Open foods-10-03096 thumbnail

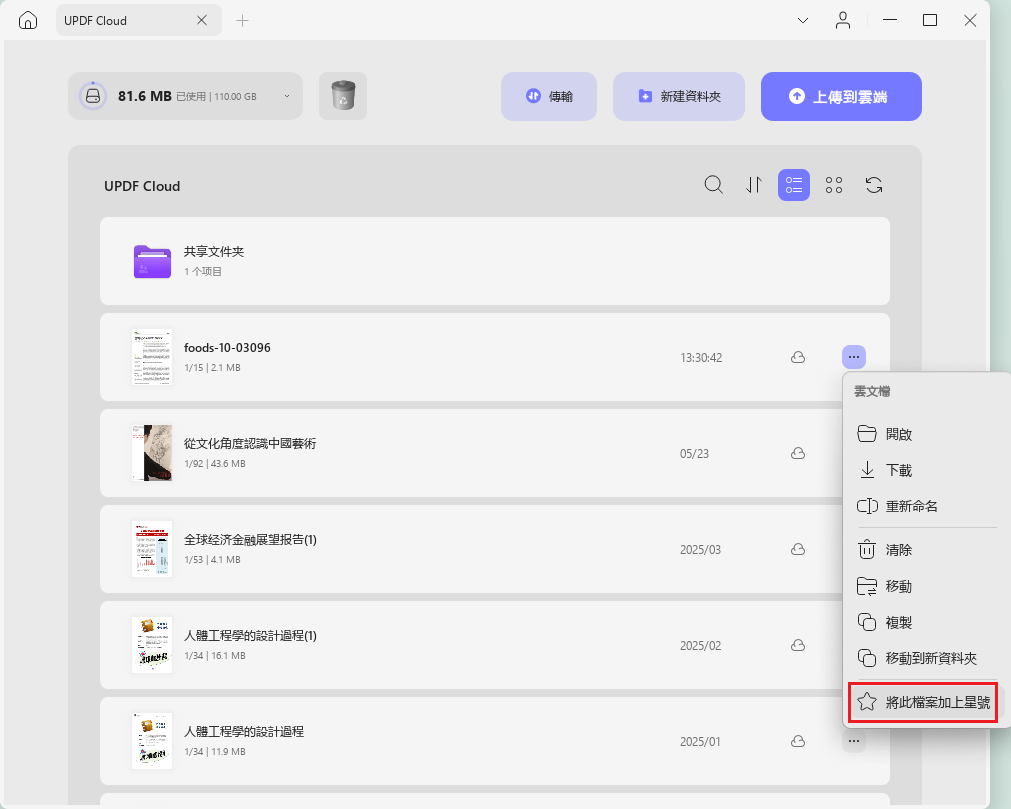point(152,357)
